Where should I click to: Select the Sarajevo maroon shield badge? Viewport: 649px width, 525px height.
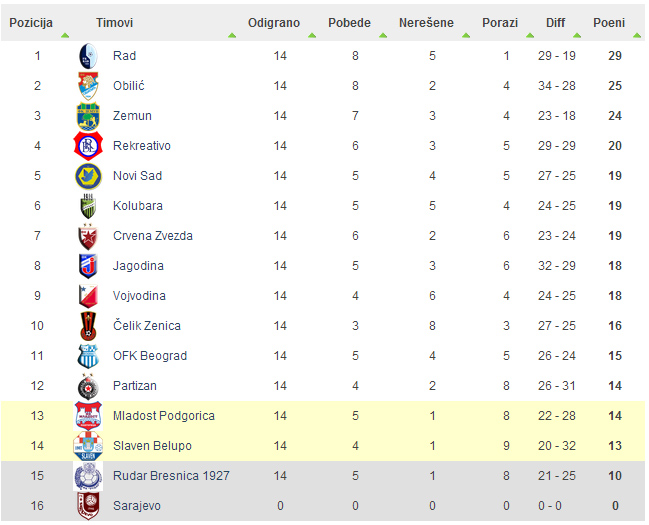click(88, 506)
